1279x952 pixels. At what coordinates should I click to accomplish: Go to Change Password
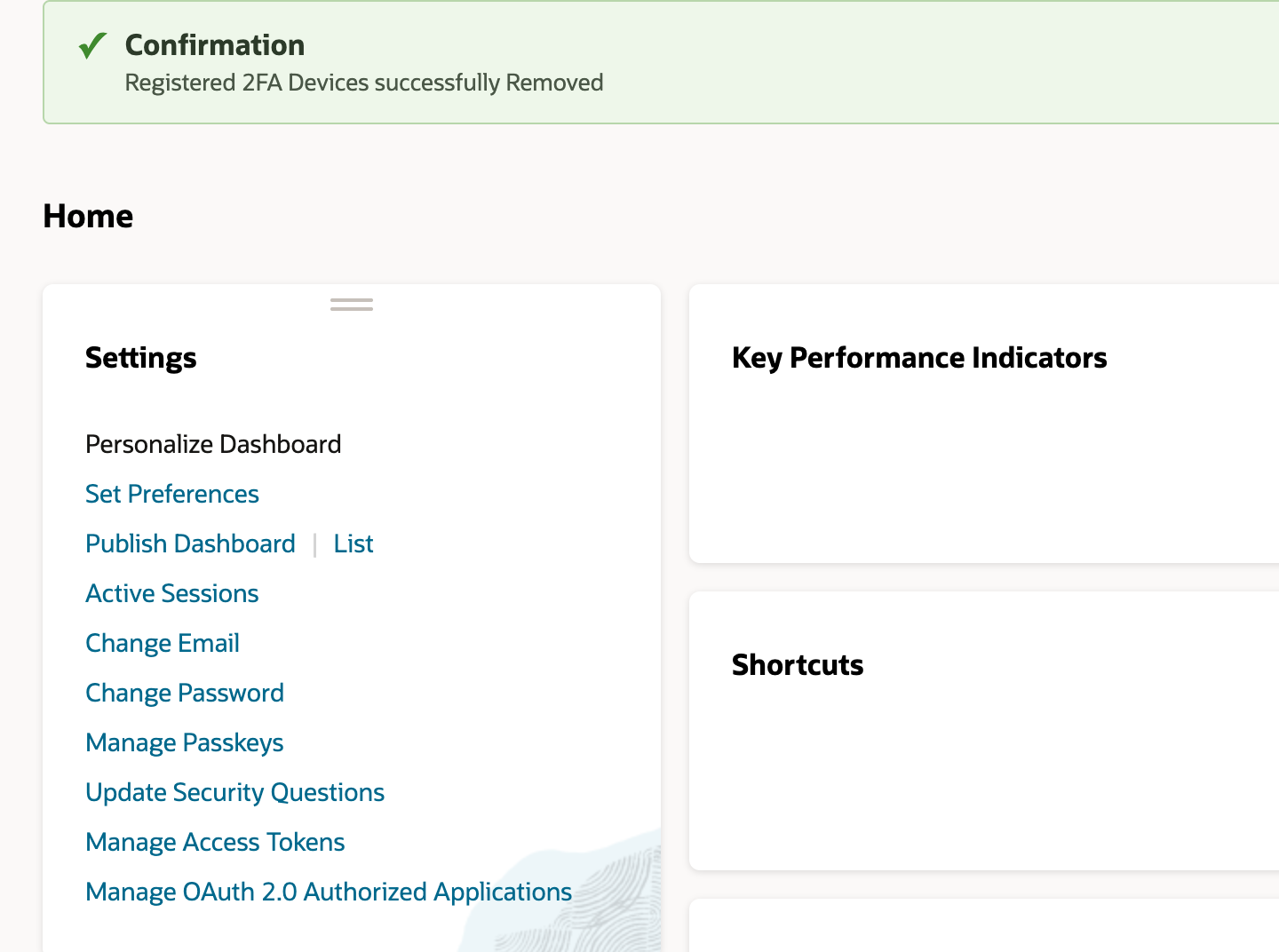point(185,693)
